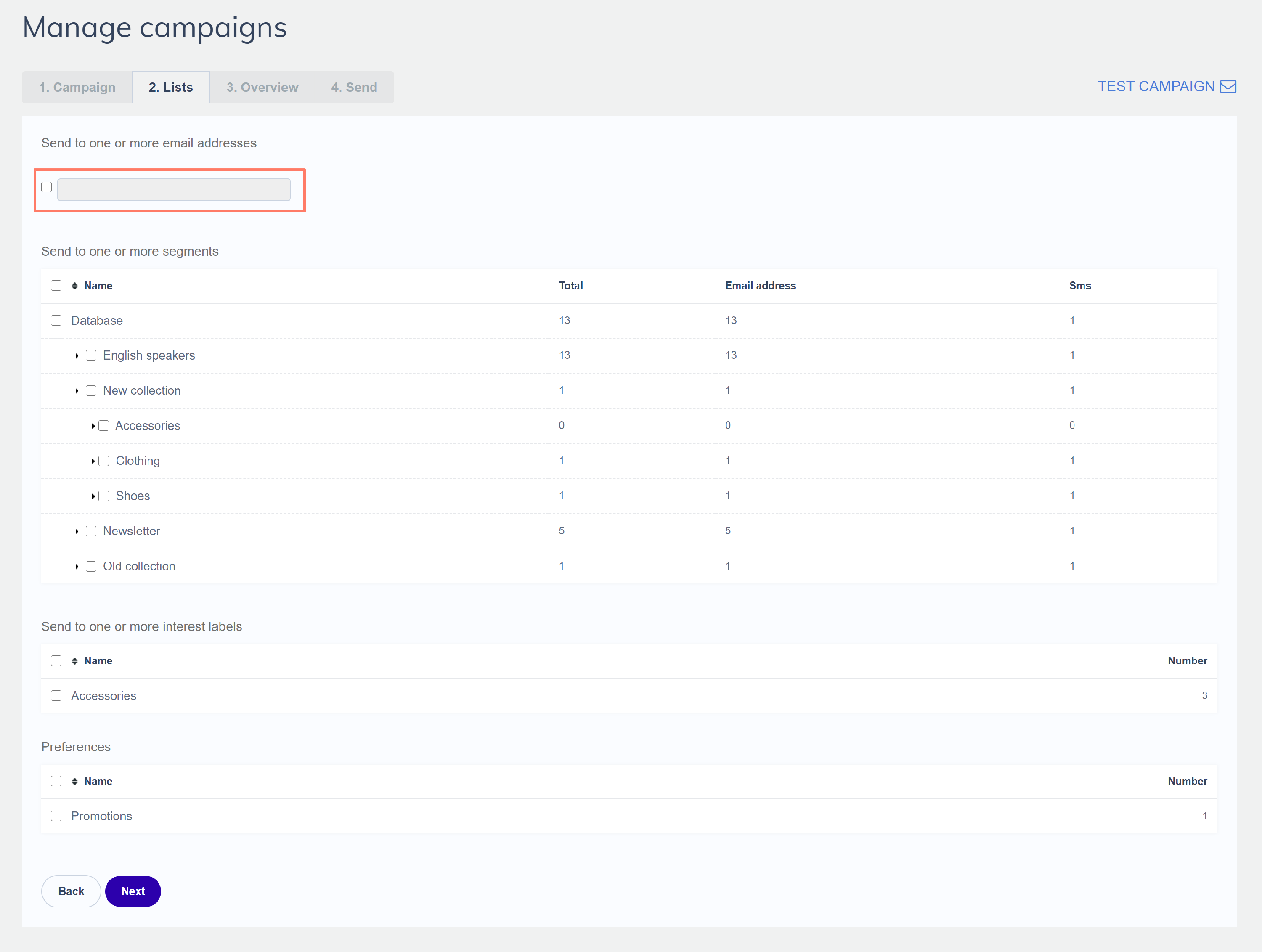
Task: Enable the email address checkbox
Action: (x=47, y=187)
